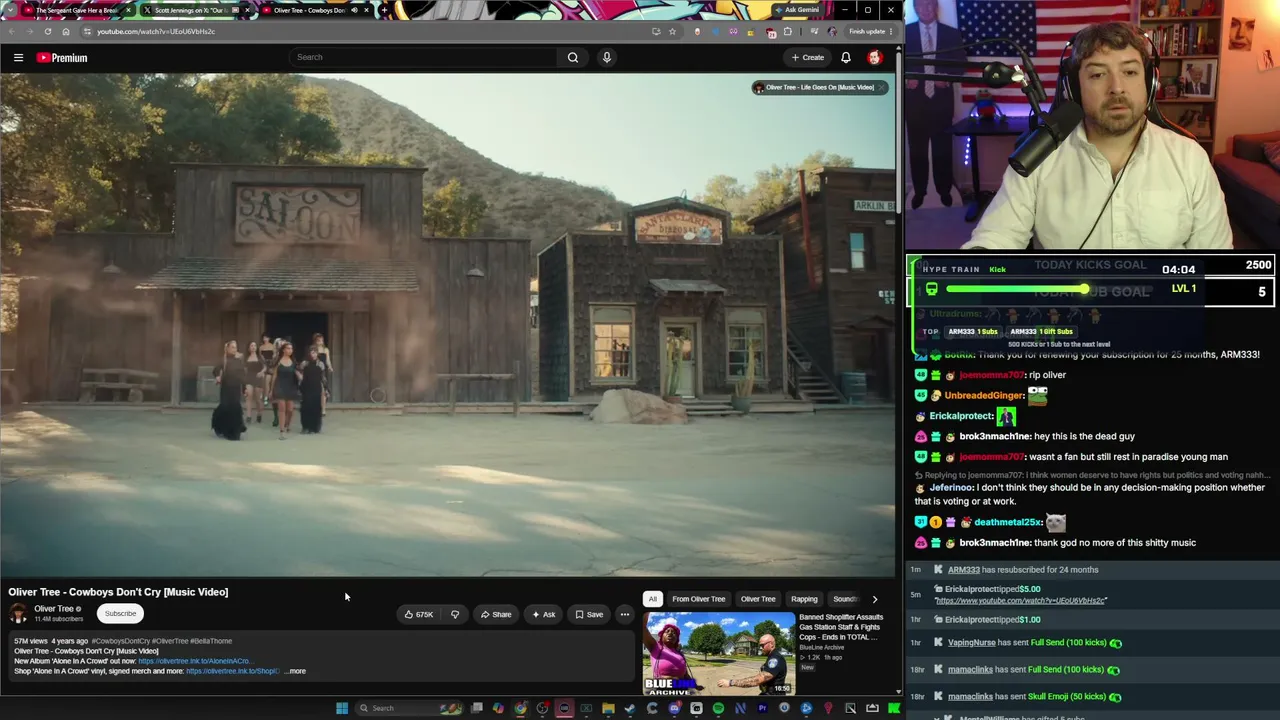
Task: Open a new browser tab
Action: (384, 10)
